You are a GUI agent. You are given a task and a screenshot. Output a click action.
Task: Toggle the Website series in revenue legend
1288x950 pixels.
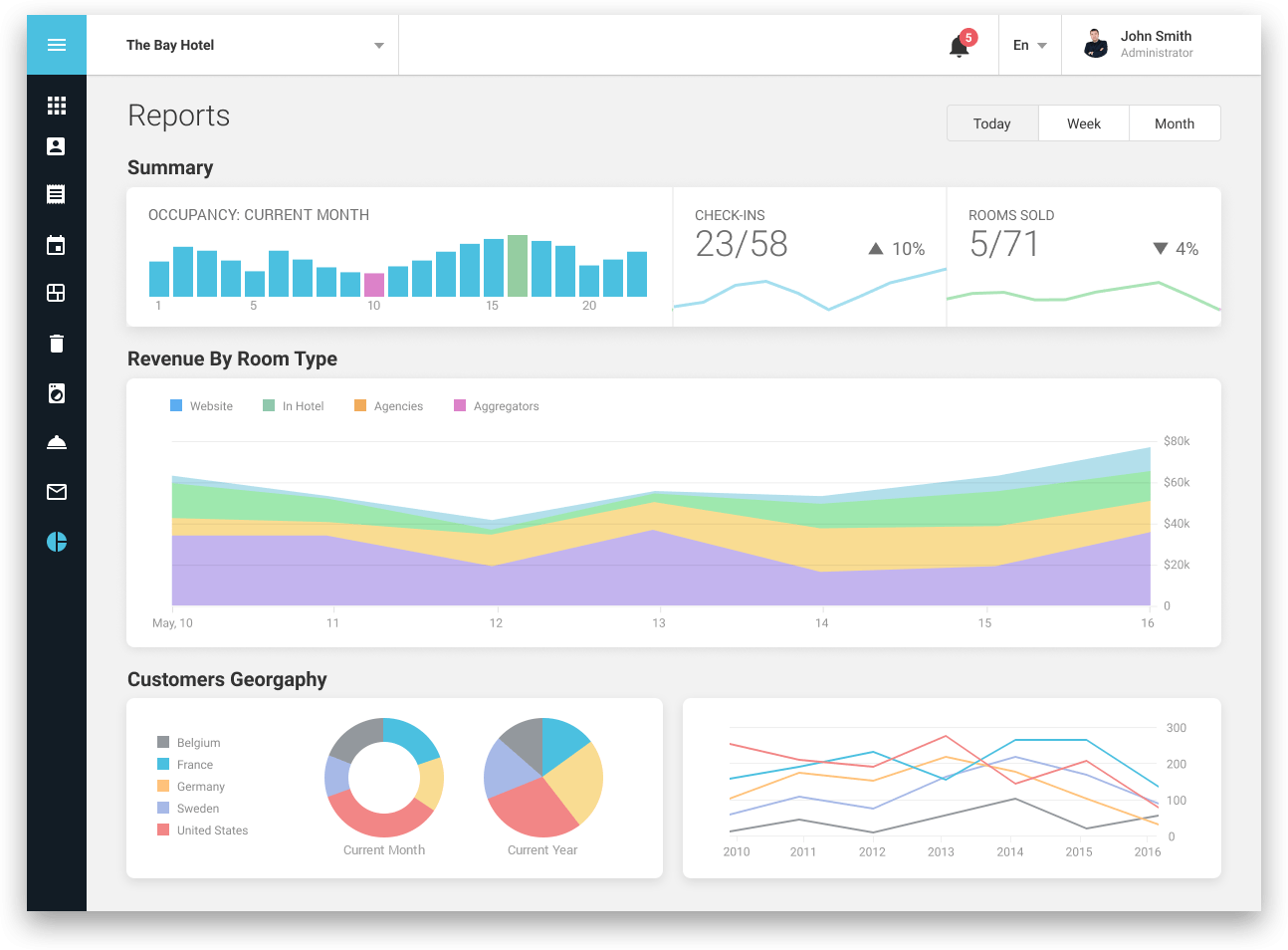tap(202, 405)
